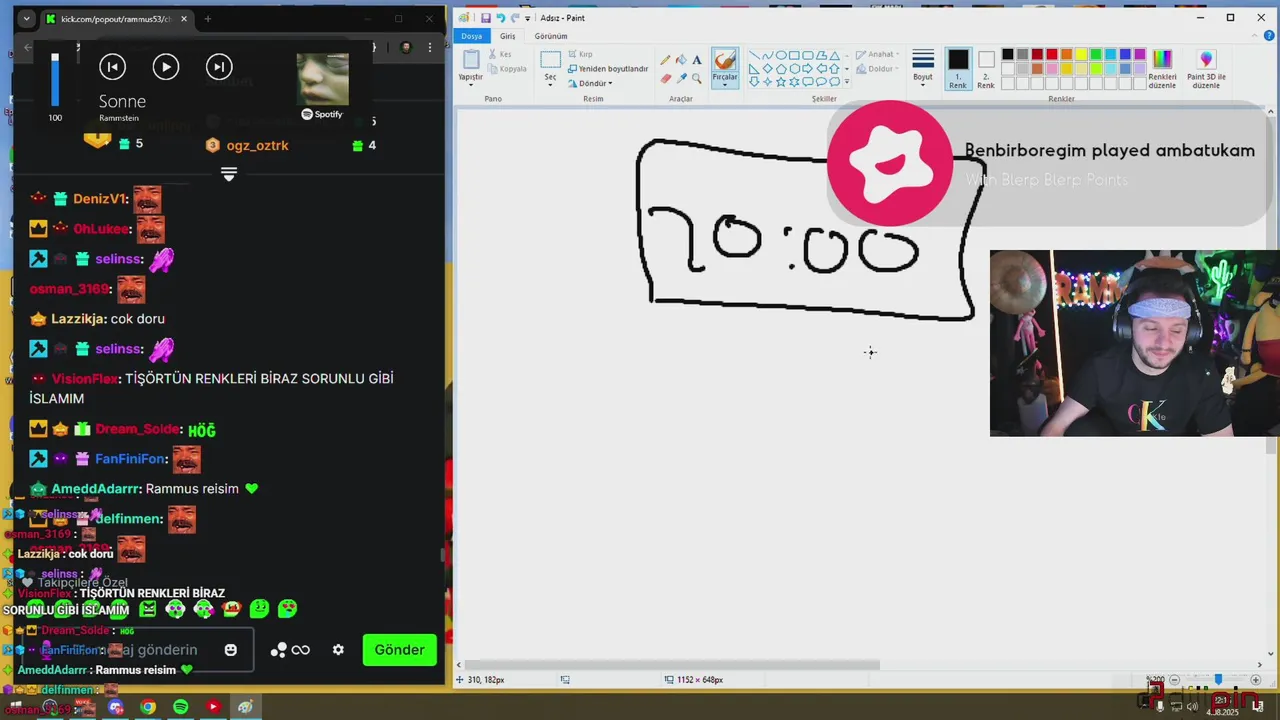The height and width of the screenshot is (720, 1280).
Task: Pick the purple color swatch
Action: coord(1140,54)
